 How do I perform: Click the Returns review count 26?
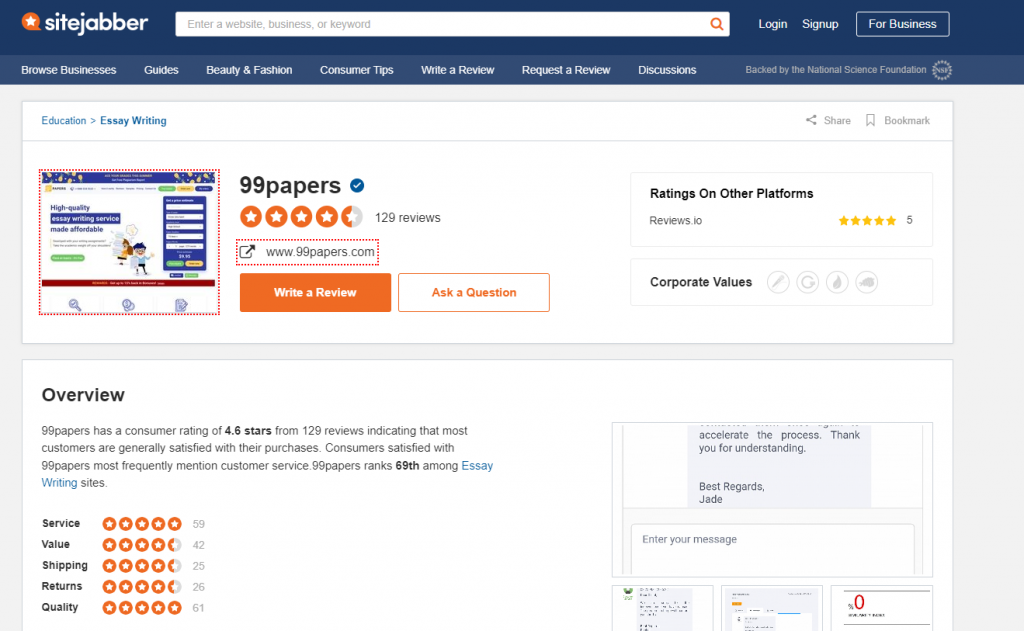(199, 587)
